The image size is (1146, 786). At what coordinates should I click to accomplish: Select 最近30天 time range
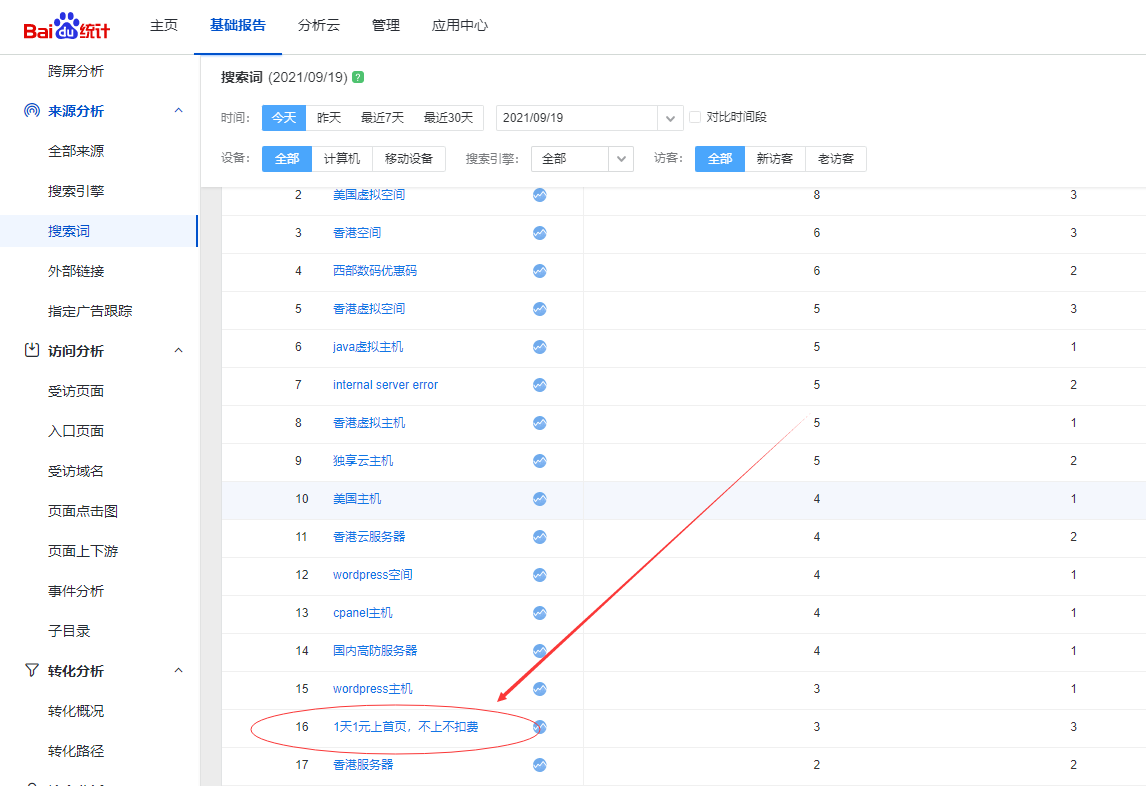point(449,118)
